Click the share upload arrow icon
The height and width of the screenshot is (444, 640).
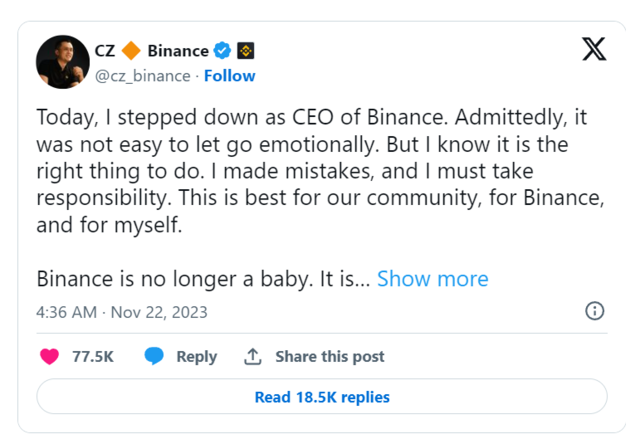(254, 356)
